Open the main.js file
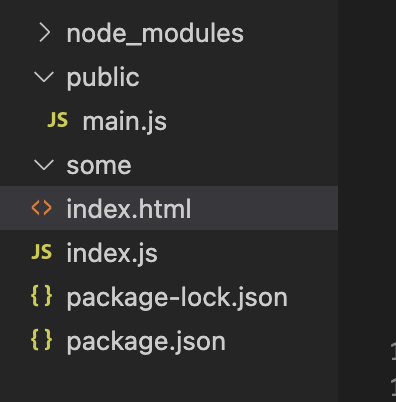This screenshot has width=396, height=402. click(125, 122)
